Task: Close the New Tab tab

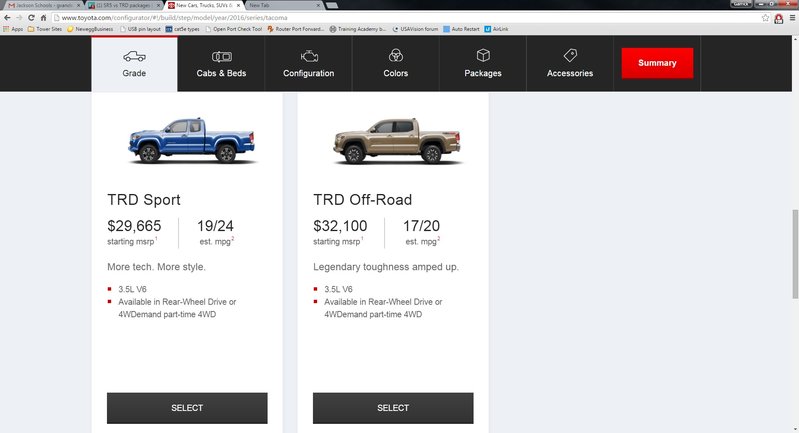Action: (318, 5)
